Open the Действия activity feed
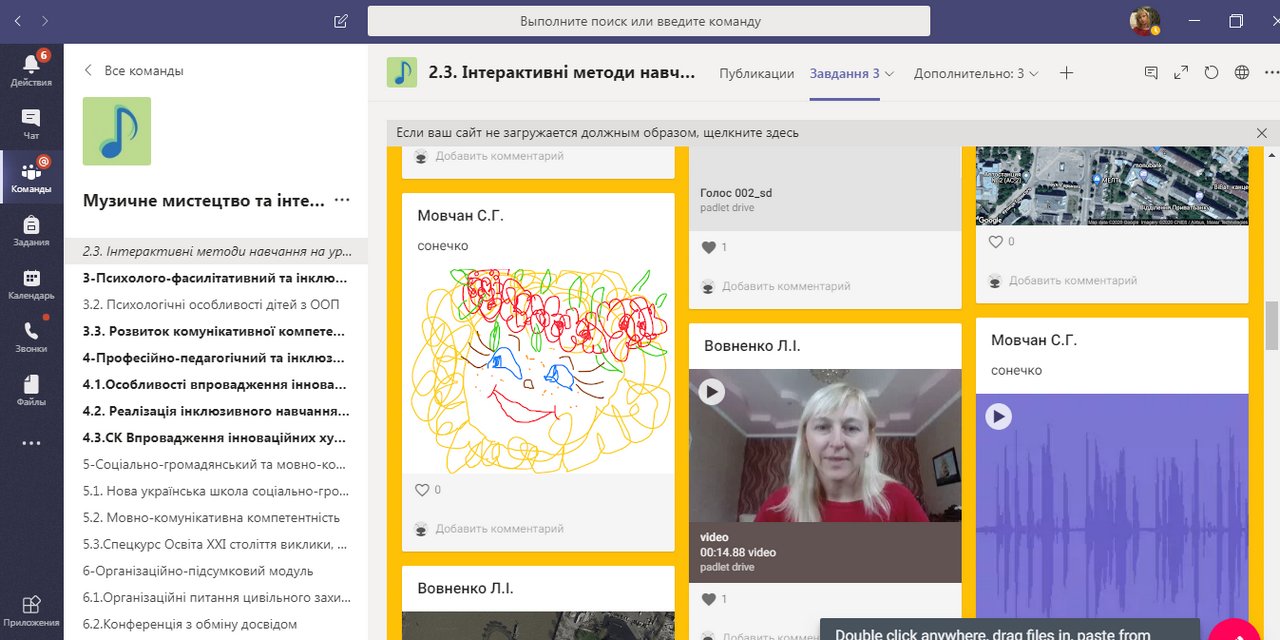This screenshot has height=640, width=1280. click(31, 69)
